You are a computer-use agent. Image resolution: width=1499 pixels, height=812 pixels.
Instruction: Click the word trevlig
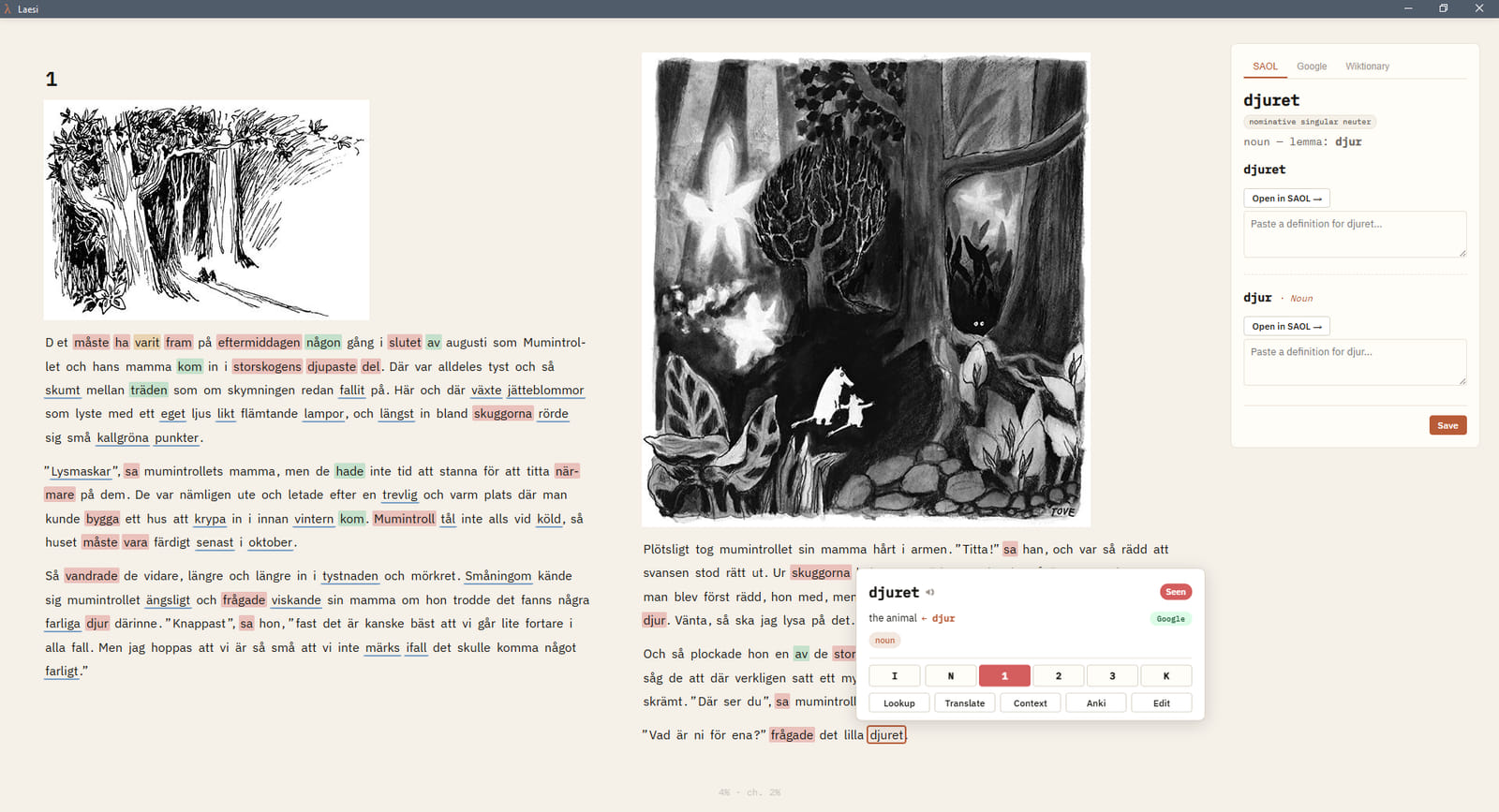pyautogui.click(x=400, y=495)
